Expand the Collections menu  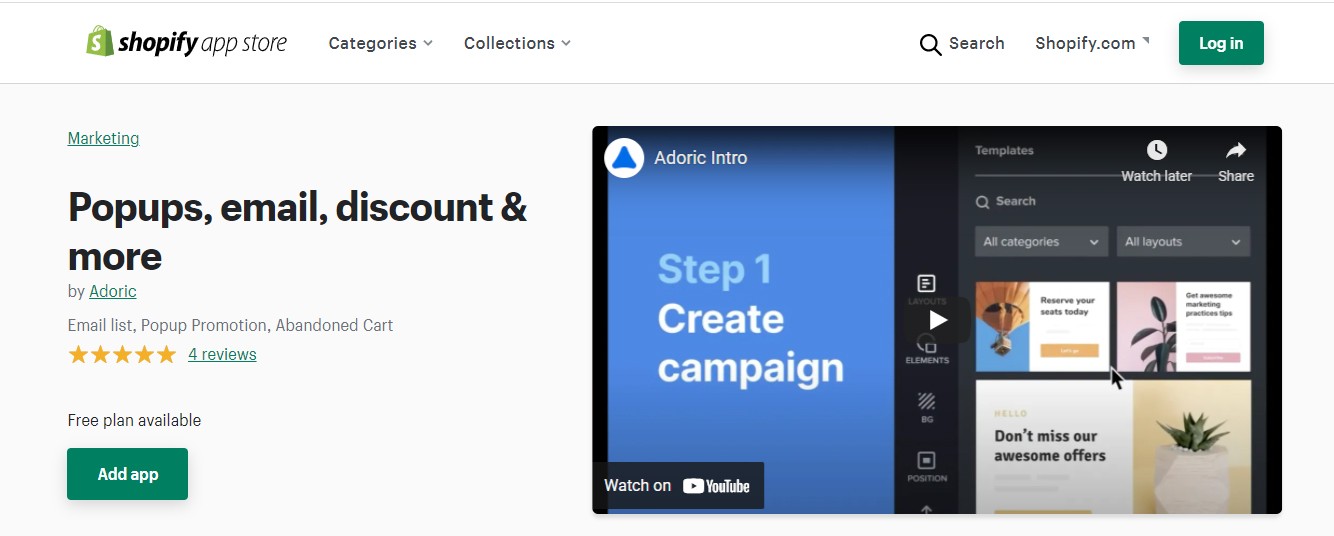[517, 43]
